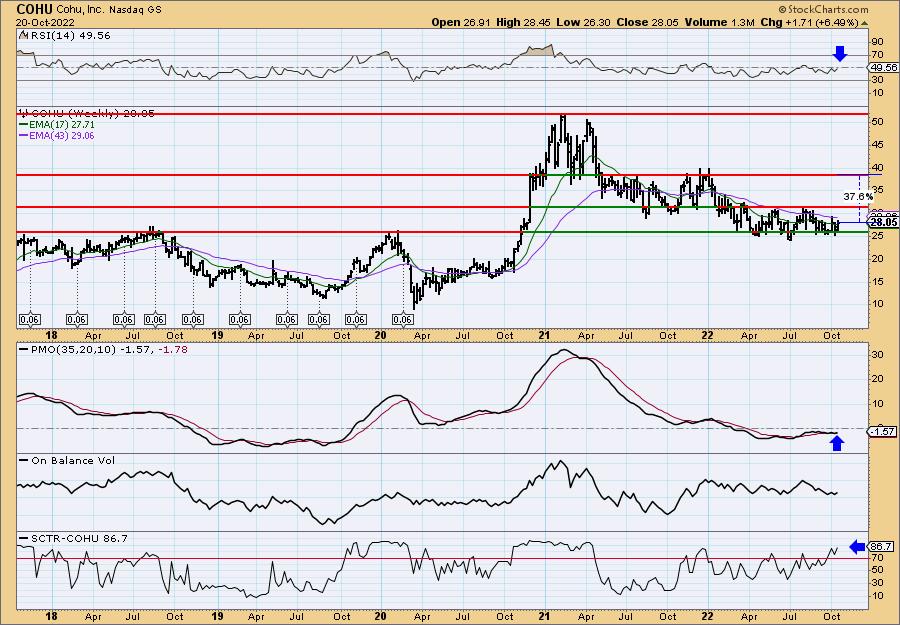Select the 20-Oct-2022 date label
The width and height of the screenshot is (900, 625).
pos(43,22)
